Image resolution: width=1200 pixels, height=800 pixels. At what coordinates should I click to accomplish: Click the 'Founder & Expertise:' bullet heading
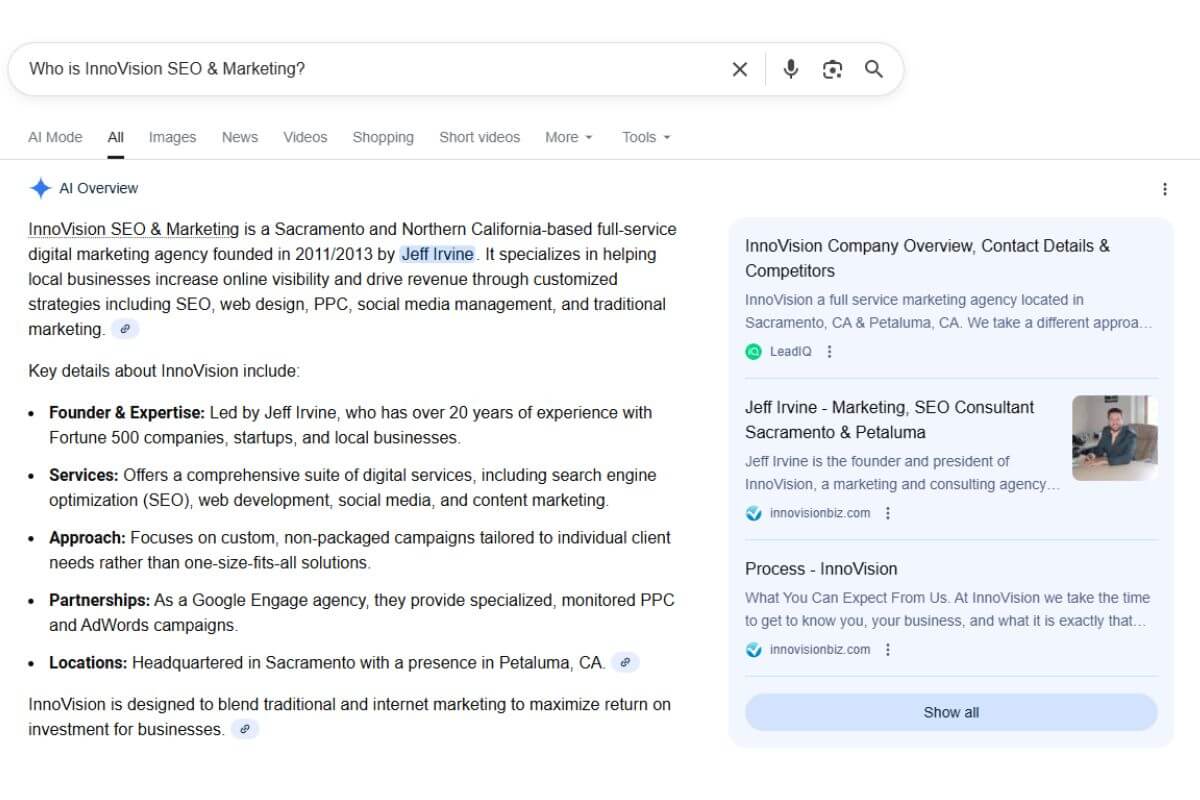(x=127, y=412)
